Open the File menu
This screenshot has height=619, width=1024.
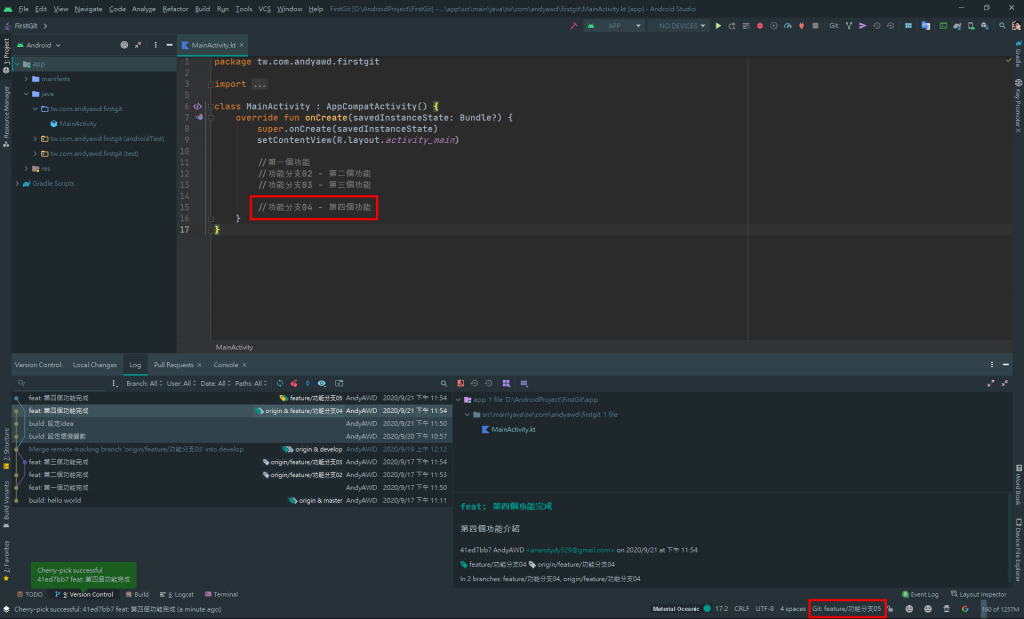(24, 9)
